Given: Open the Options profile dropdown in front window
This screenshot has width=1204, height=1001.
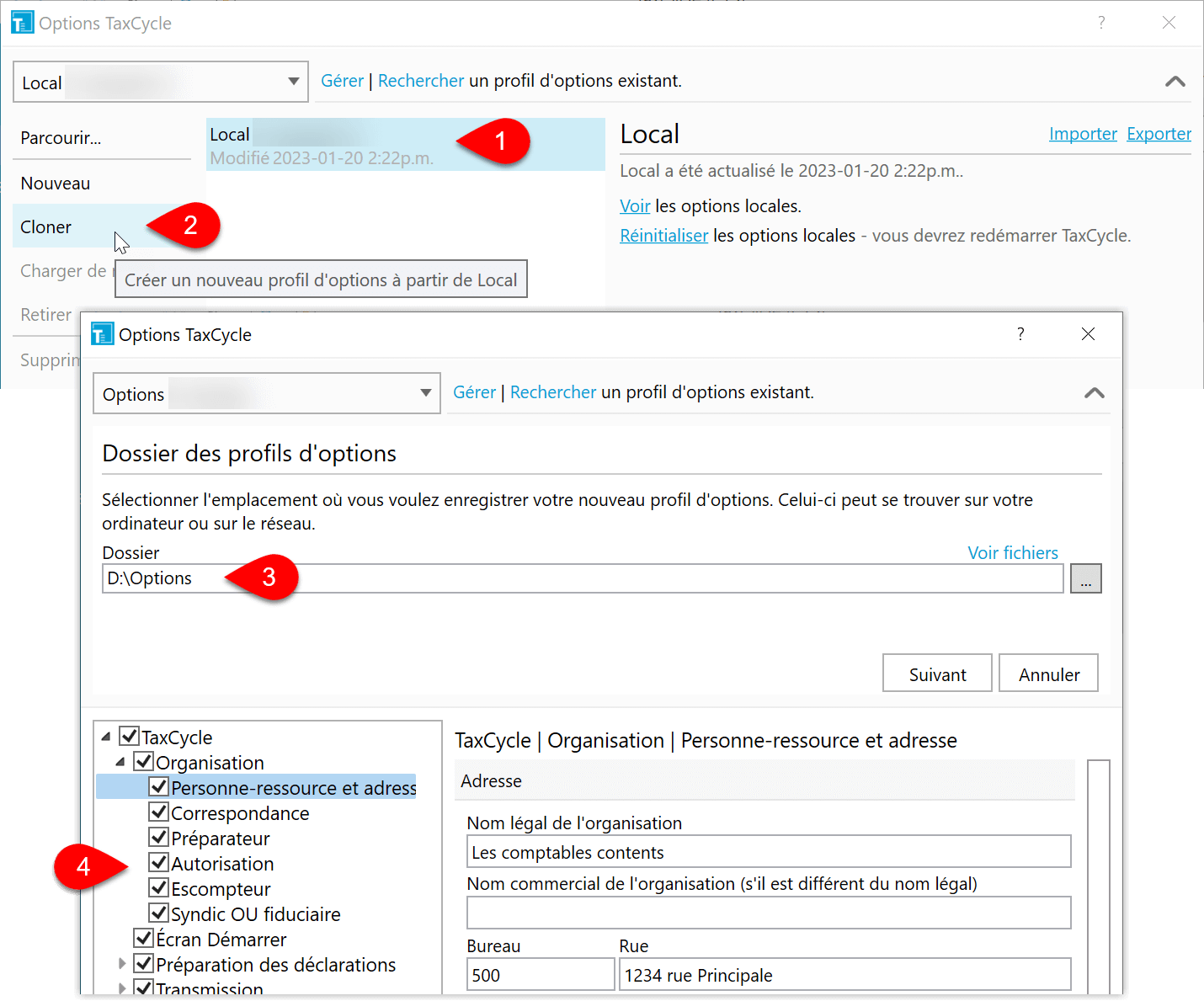Looking at the screenshot, I should [426, 393].
